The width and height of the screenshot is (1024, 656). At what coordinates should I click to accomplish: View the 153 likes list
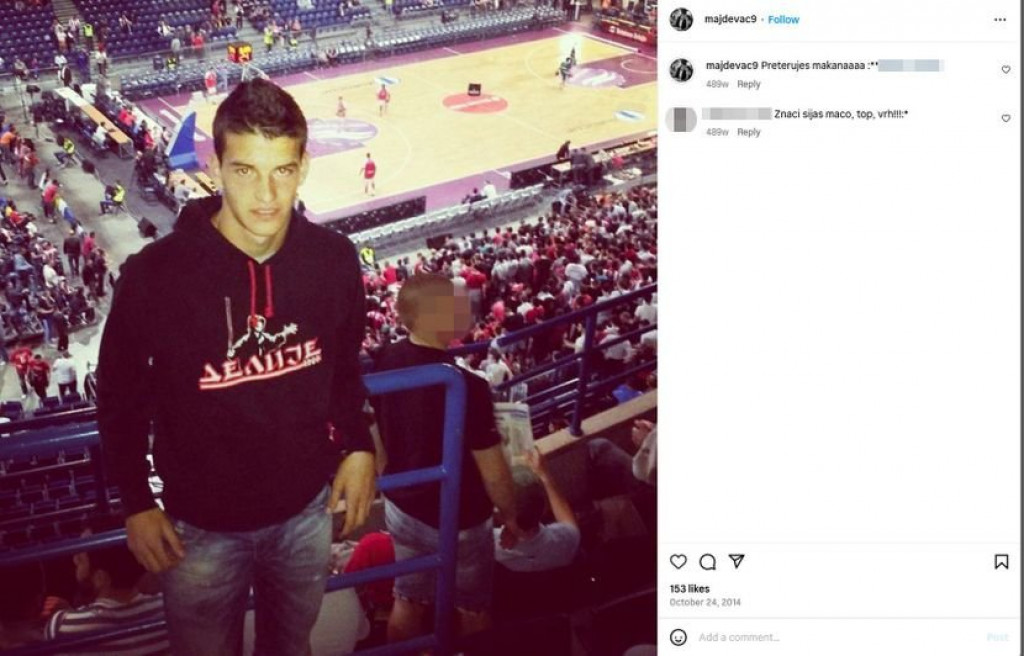tap(689, 589)
